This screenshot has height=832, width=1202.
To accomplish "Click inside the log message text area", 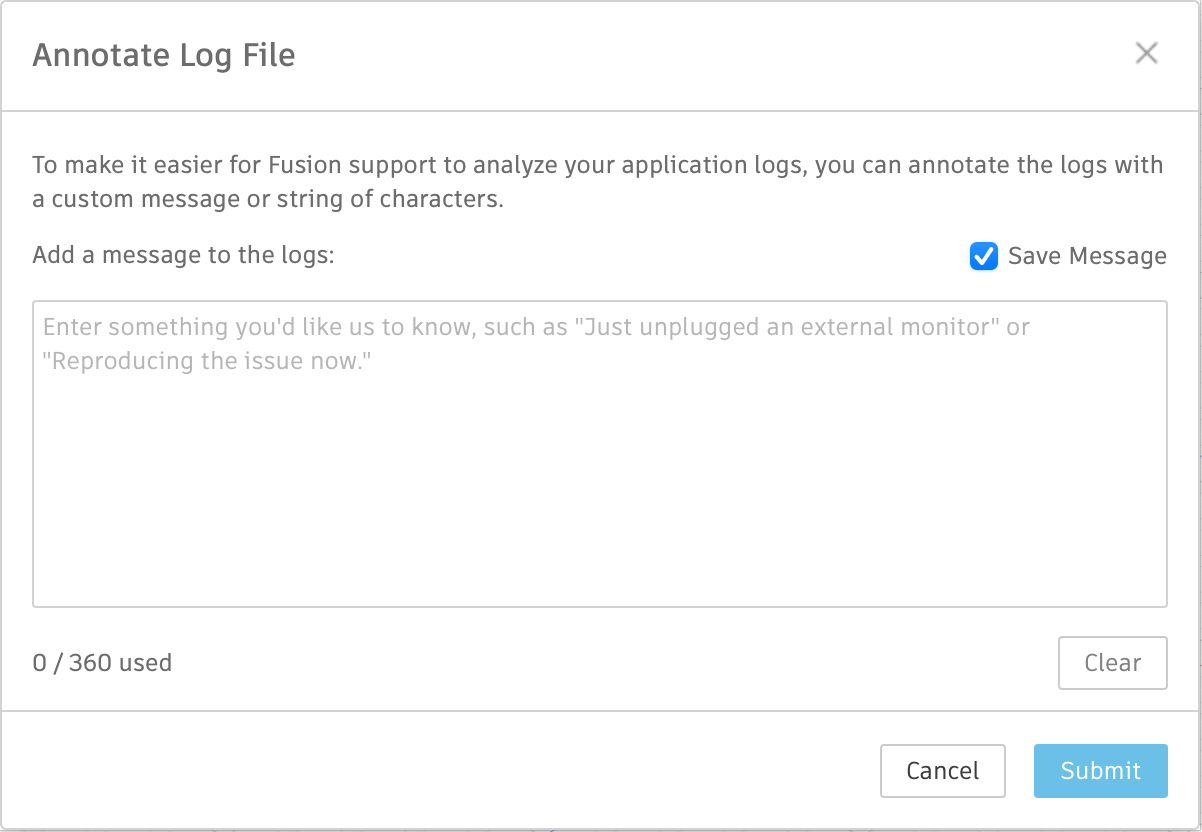I will pos(600,450).
